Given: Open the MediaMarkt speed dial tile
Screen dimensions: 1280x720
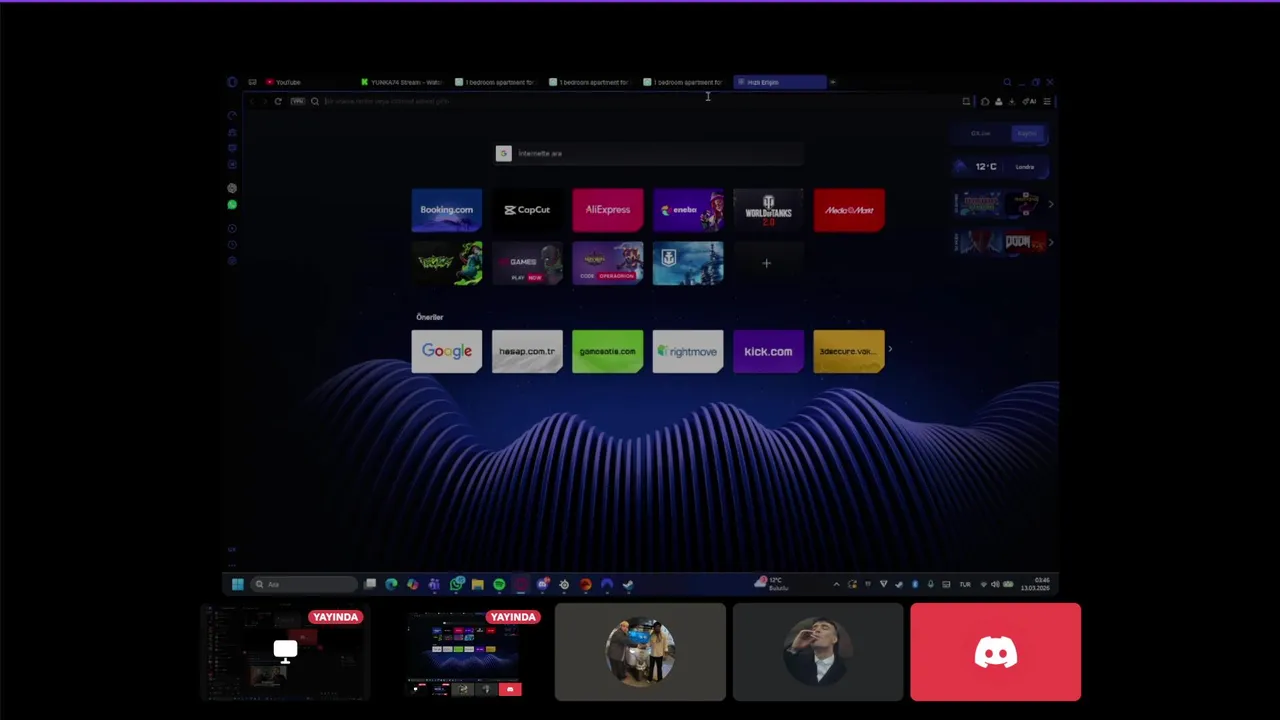Looking at the screenshot, I should pos(849,210).
